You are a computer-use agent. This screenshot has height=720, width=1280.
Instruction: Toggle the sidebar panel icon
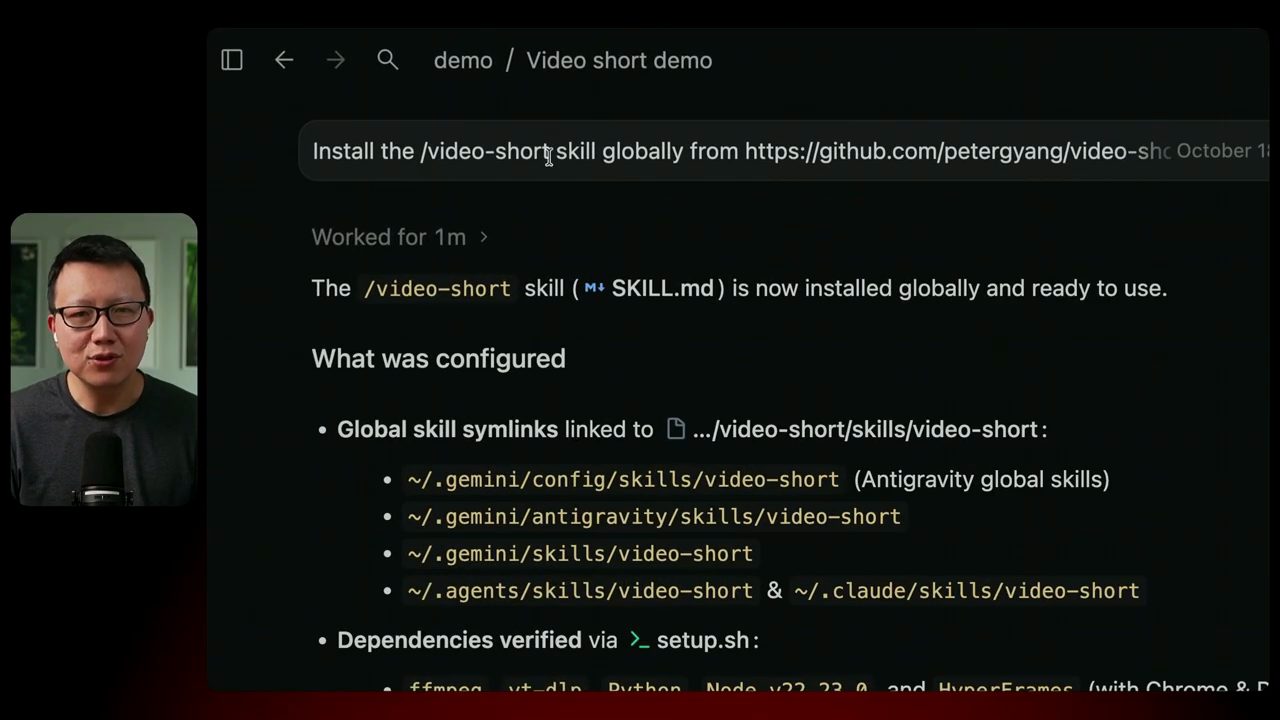pos(232,60)
